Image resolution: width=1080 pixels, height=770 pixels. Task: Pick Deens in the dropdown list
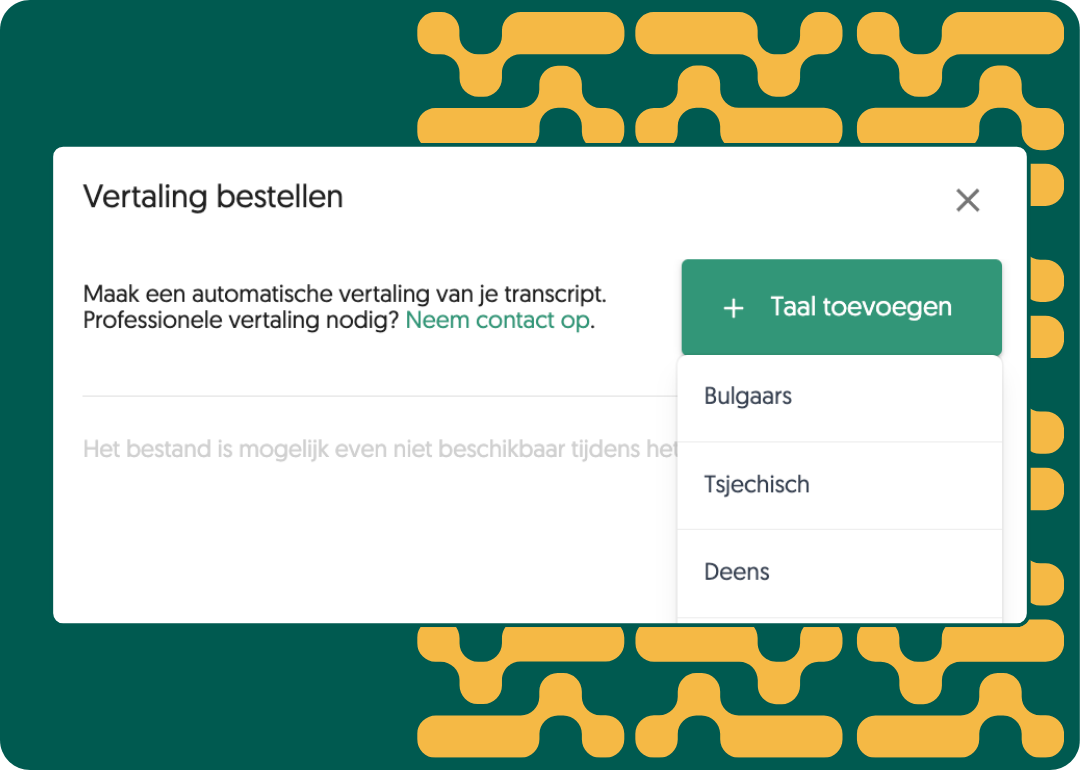[x=840, y=573]
